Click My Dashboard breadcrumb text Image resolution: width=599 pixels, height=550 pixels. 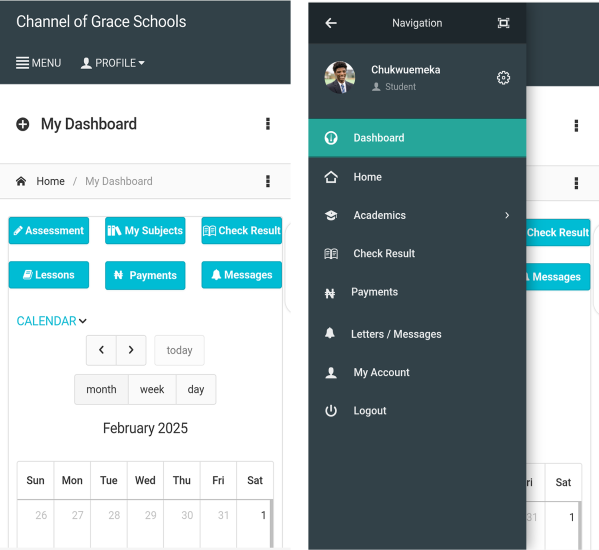coord(118,181)
